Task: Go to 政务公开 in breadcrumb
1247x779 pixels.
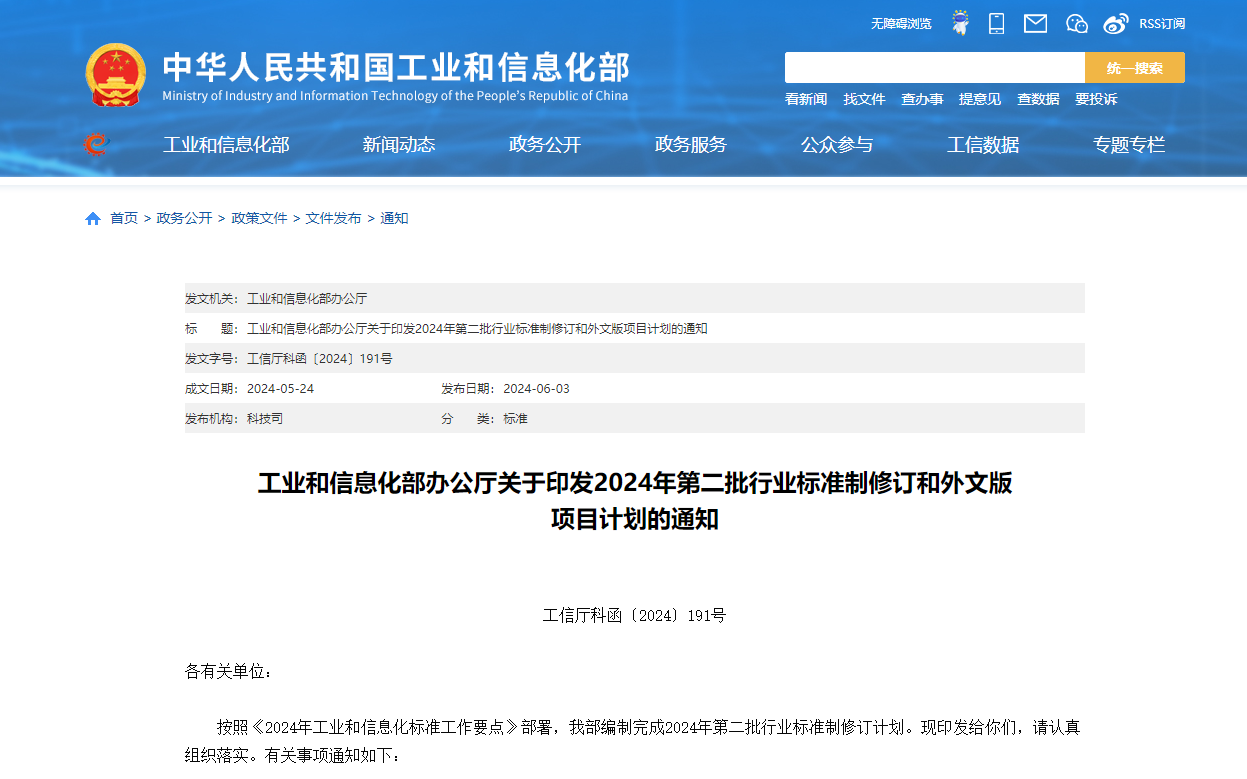Action: pyautogui.click(x=184, y=218)
